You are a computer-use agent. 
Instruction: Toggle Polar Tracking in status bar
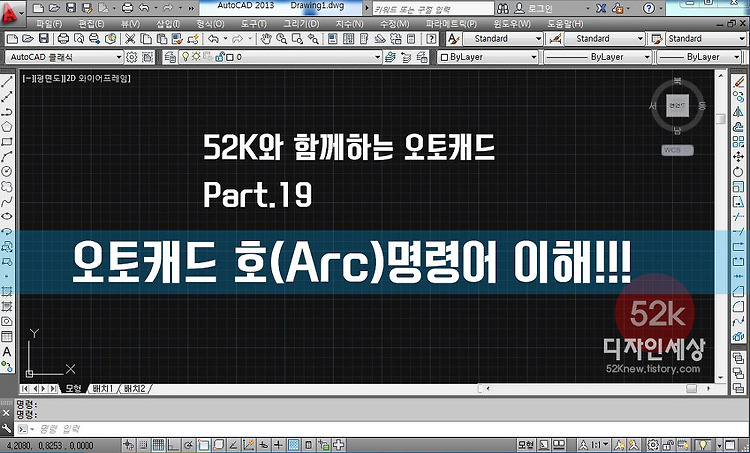click(x=188, y=445)
